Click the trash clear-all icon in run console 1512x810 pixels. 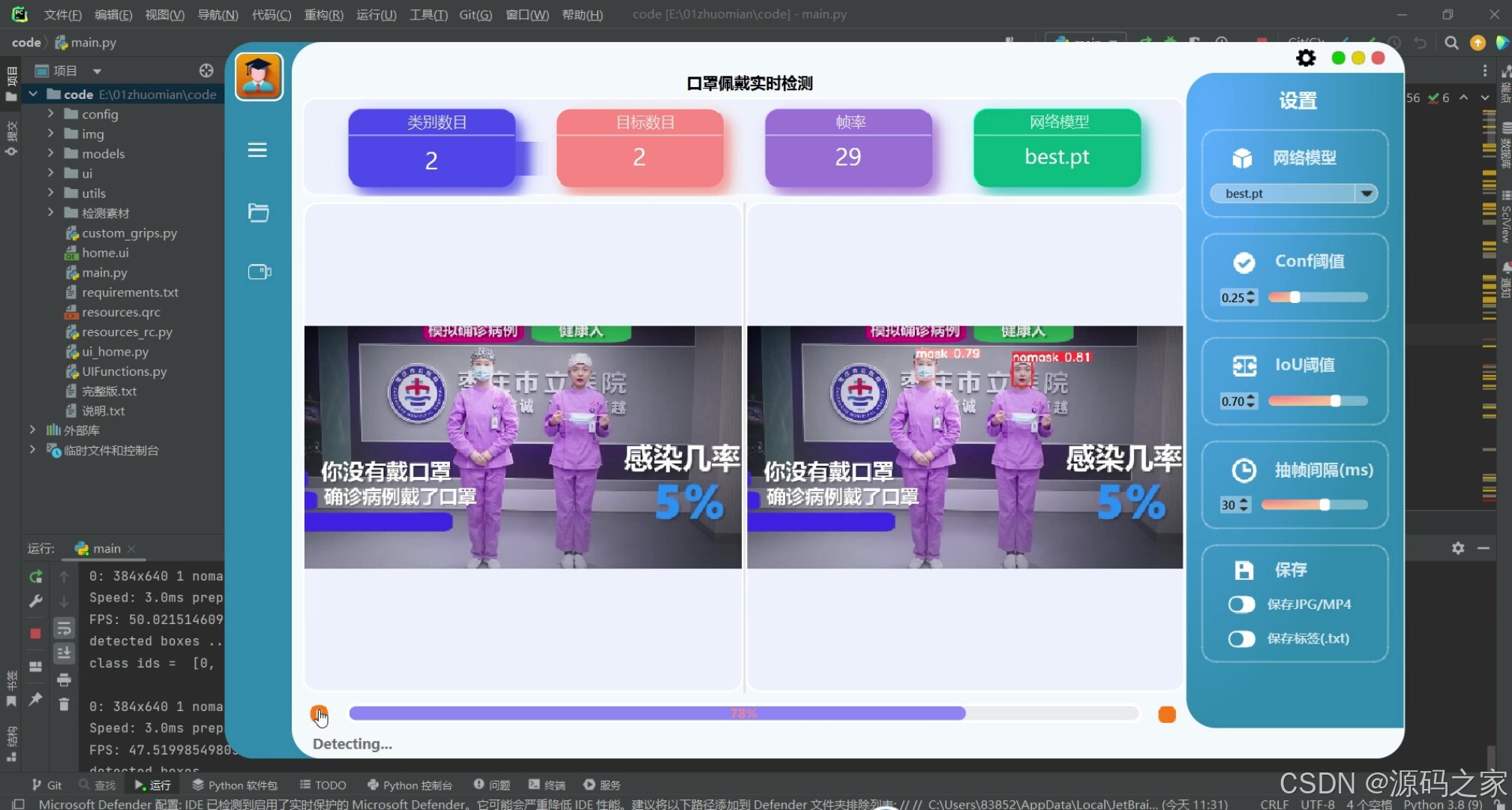coord(64,703)
